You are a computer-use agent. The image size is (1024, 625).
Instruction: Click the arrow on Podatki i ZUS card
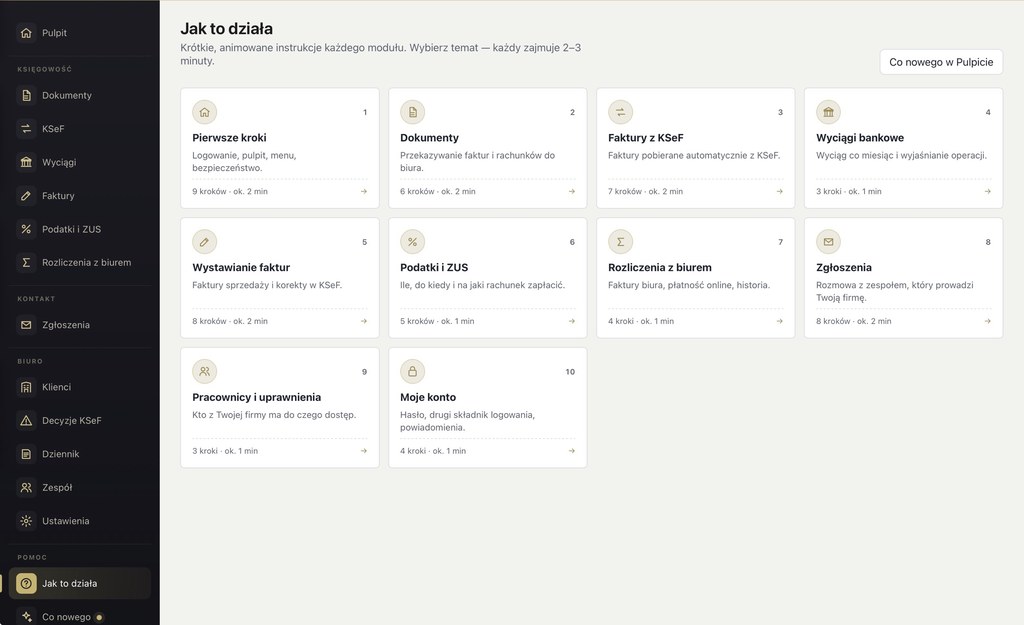coord(571,321)
